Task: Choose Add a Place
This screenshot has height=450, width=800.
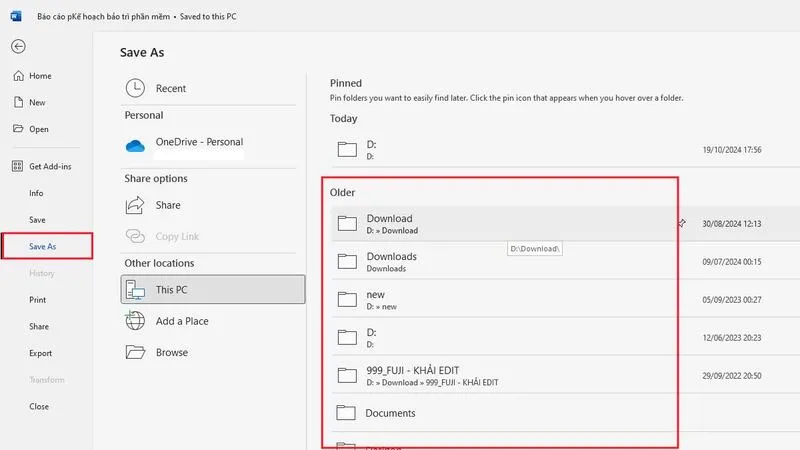Action: [182, 321]
